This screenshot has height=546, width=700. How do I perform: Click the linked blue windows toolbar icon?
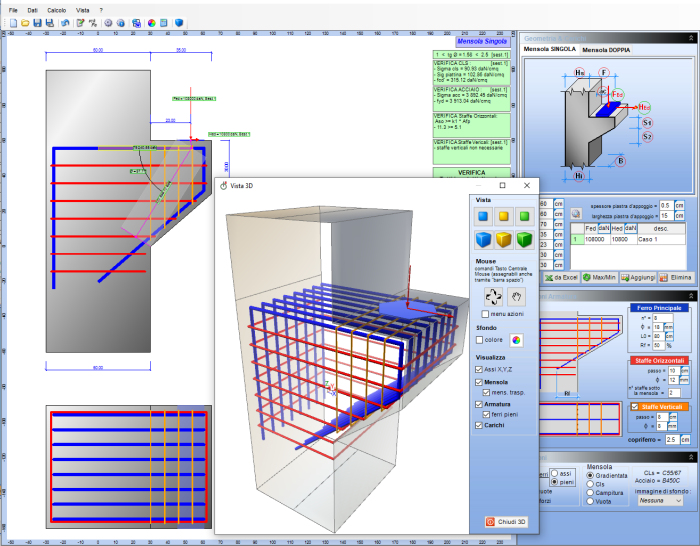137,23
